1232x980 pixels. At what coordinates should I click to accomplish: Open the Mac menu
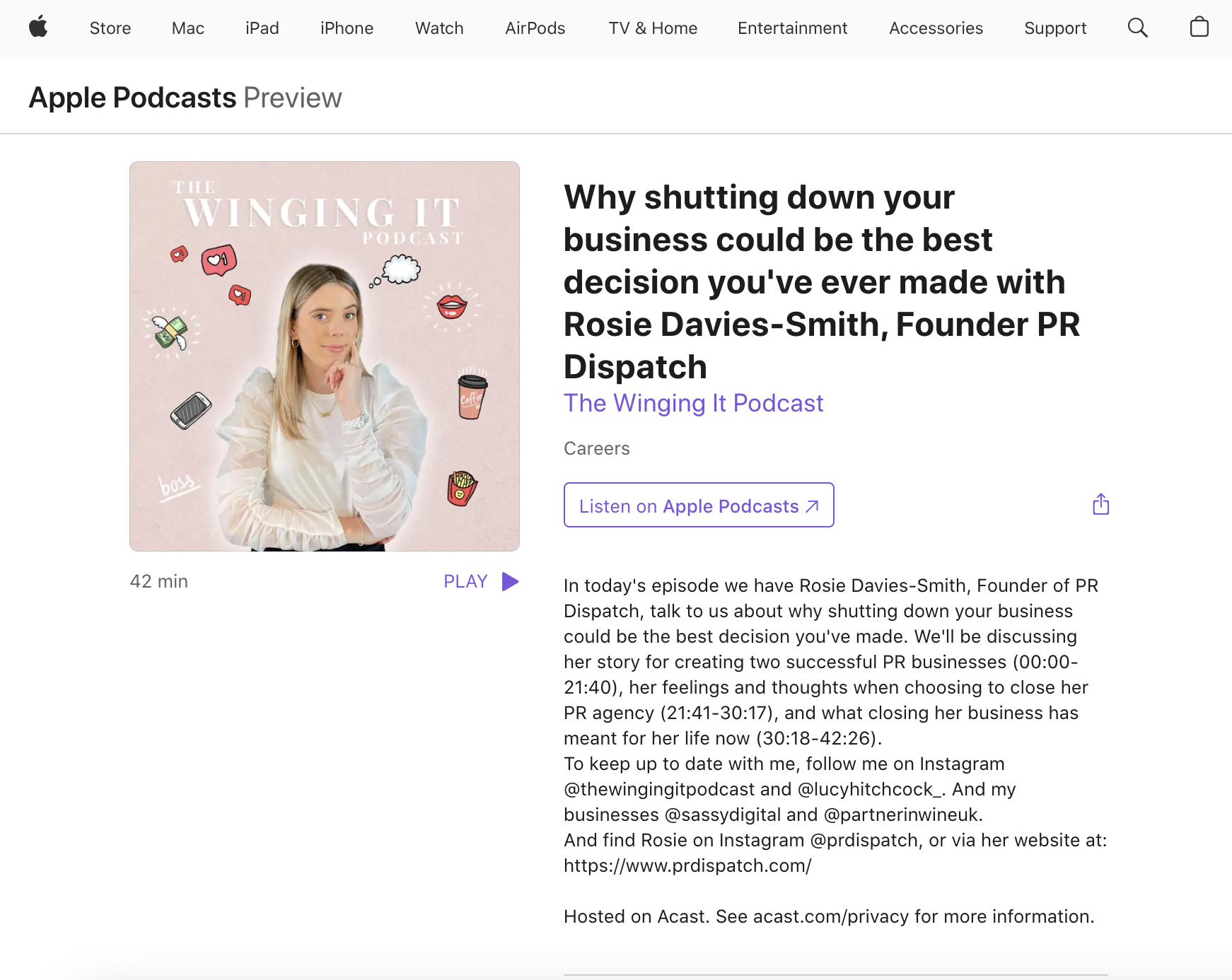(188, 28)
